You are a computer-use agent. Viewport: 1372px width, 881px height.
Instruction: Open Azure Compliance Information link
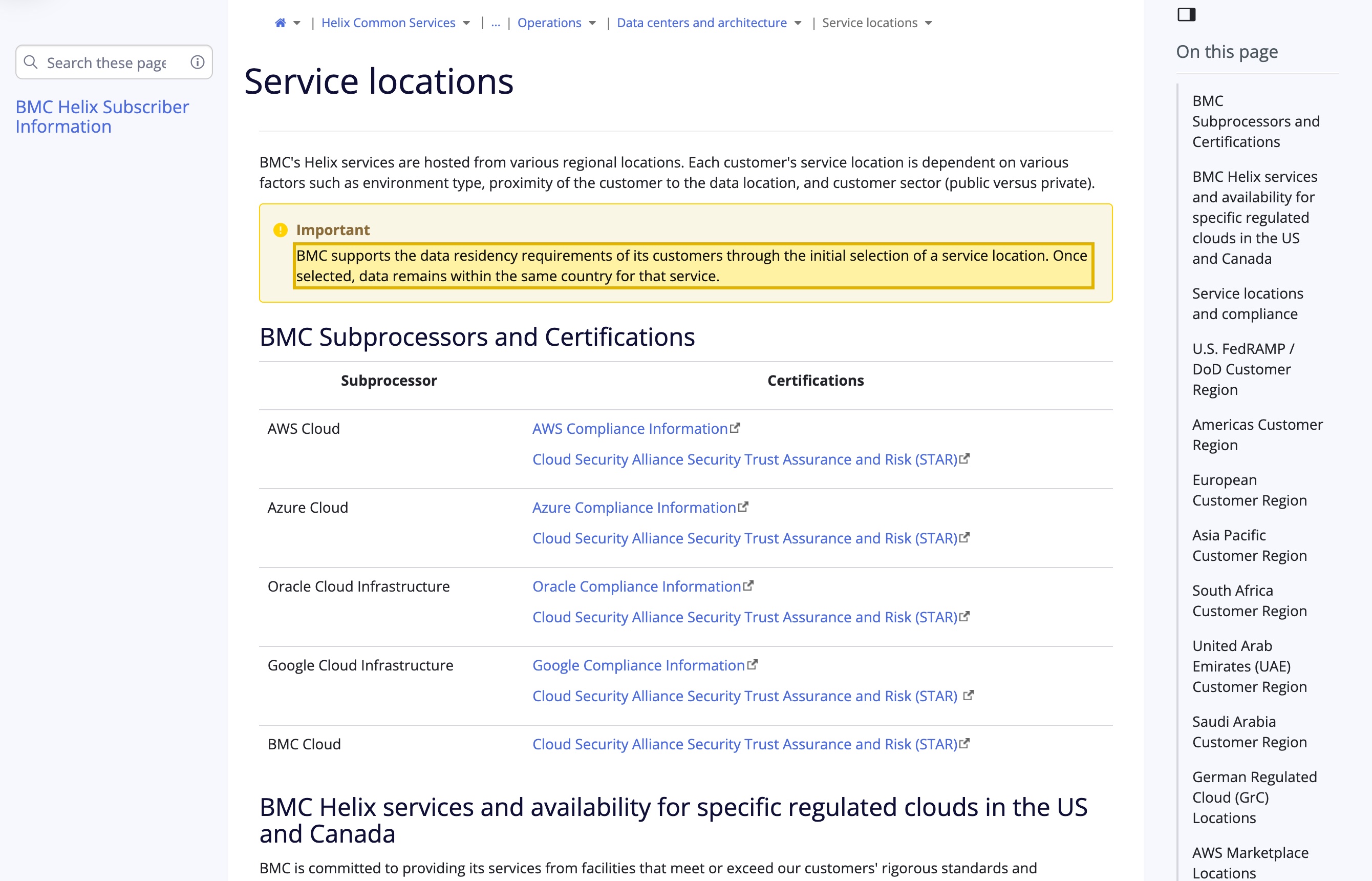633,508
